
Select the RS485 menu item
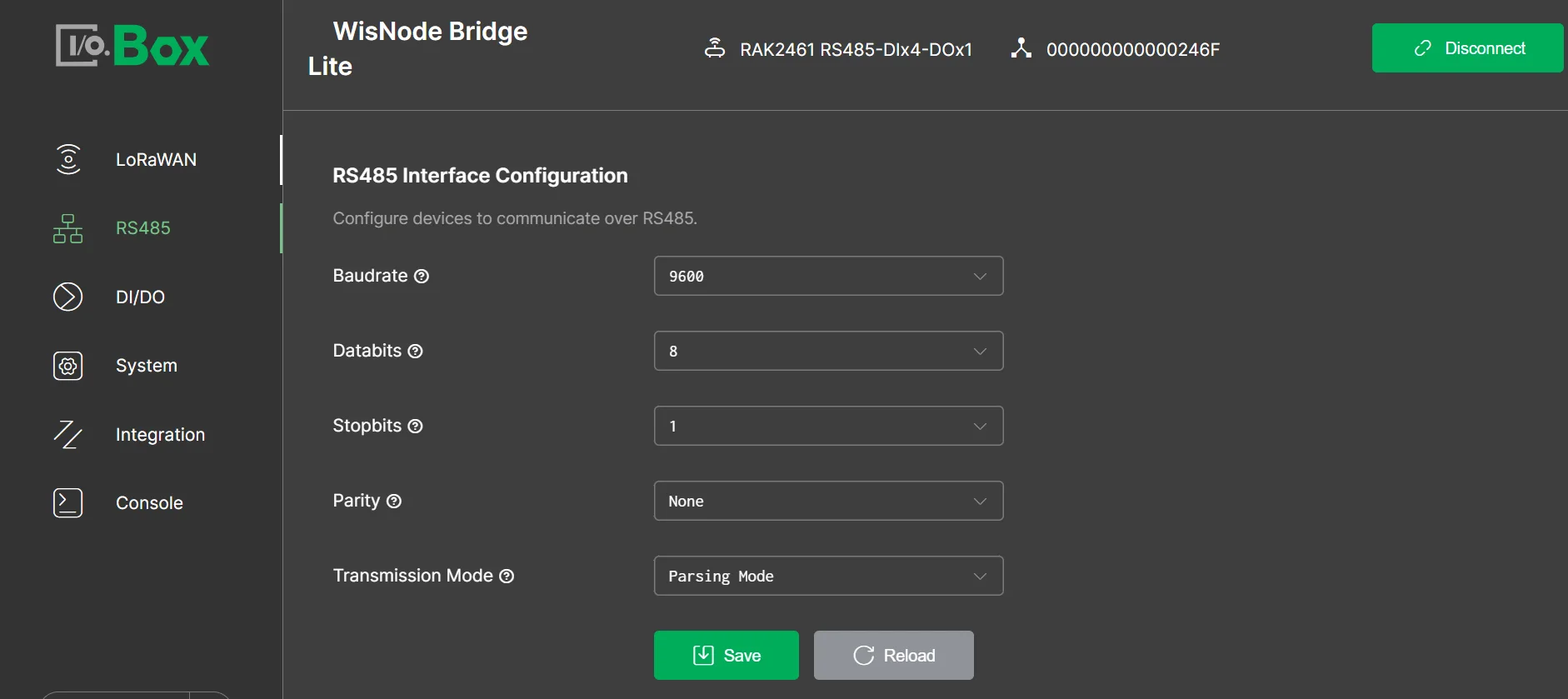tap(142, 228)
